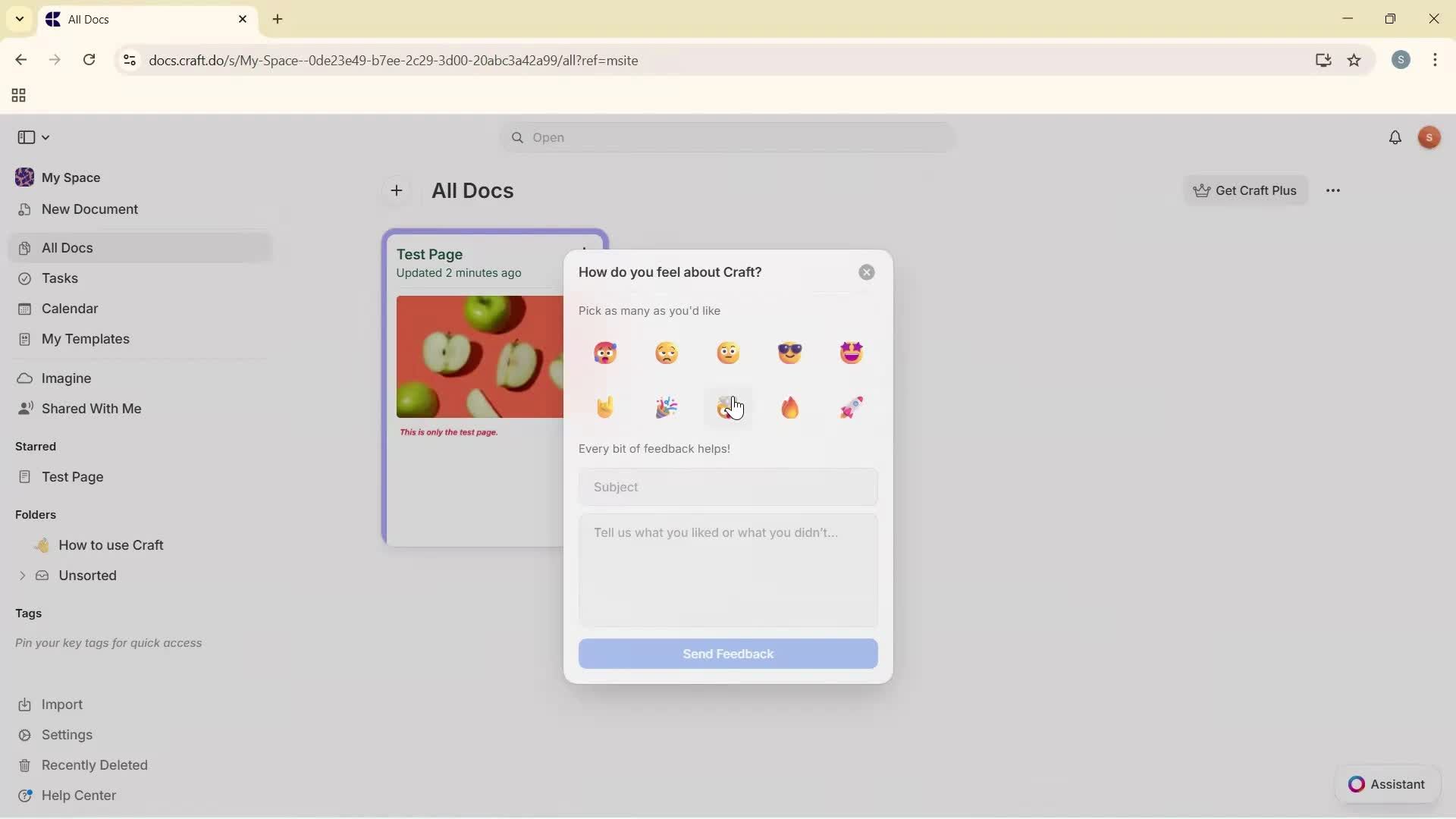Click the Imagine cloud icon in sidebar
This screenshot has width=1456, height=819.
coord(25,378)
